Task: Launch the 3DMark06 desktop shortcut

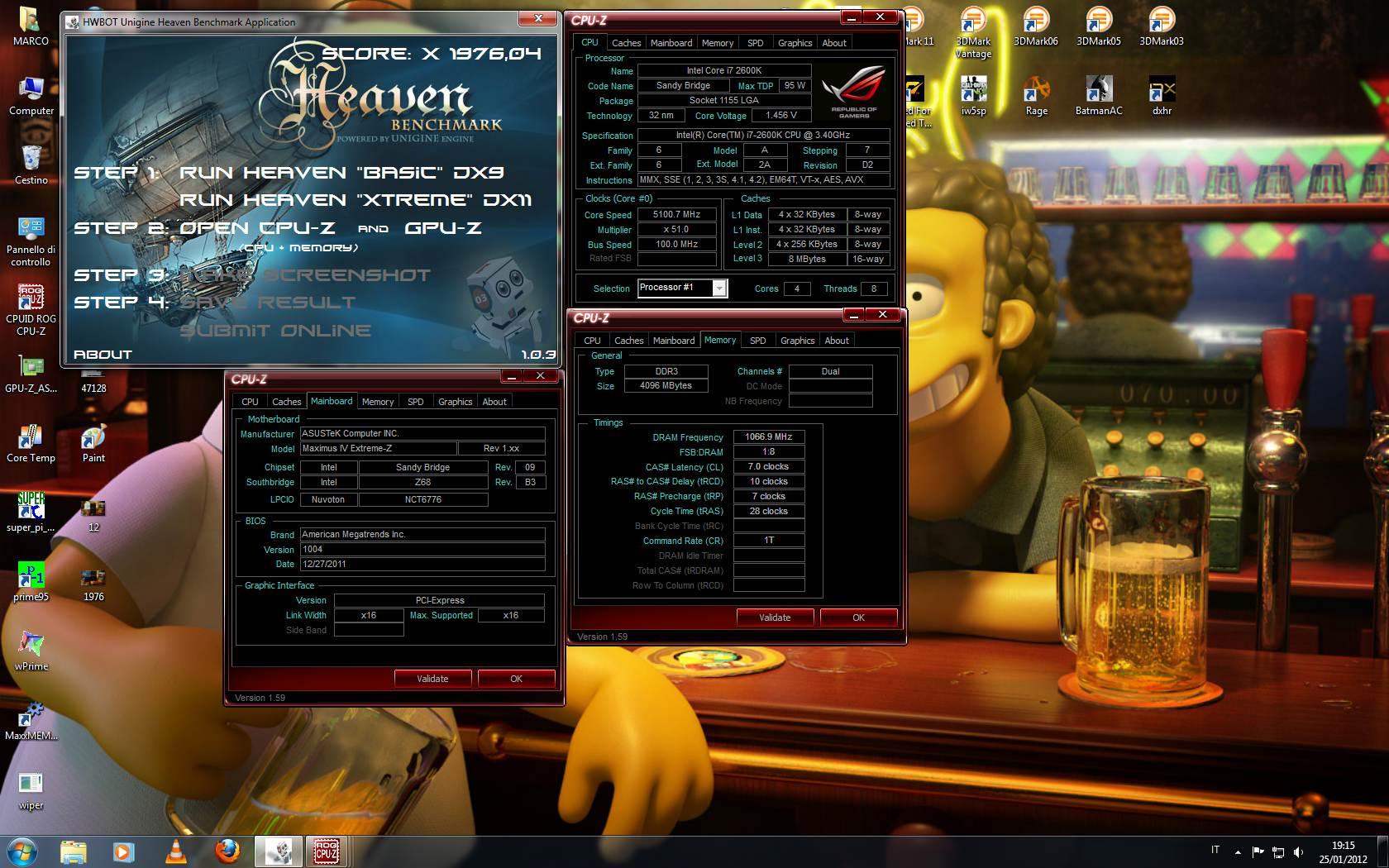Action: (x=1036, y=26)
